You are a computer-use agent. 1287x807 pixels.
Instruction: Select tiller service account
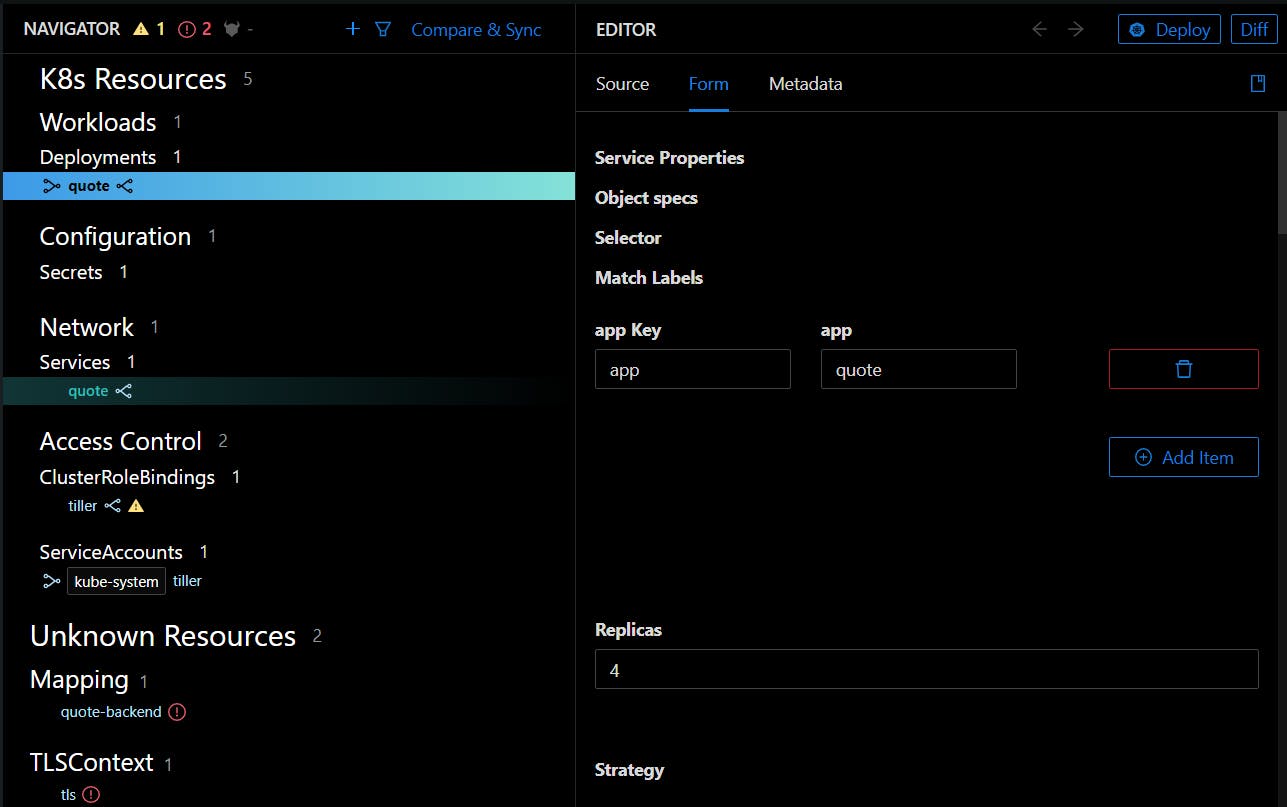(187, 581)
